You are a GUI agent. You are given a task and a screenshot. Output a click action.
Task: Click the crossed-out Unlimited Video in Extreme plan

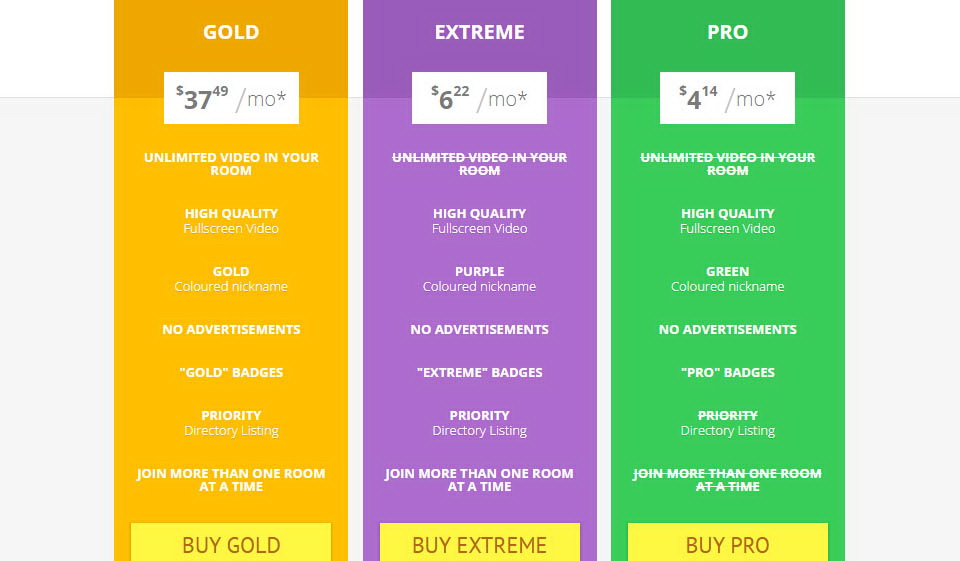[479, 164]
